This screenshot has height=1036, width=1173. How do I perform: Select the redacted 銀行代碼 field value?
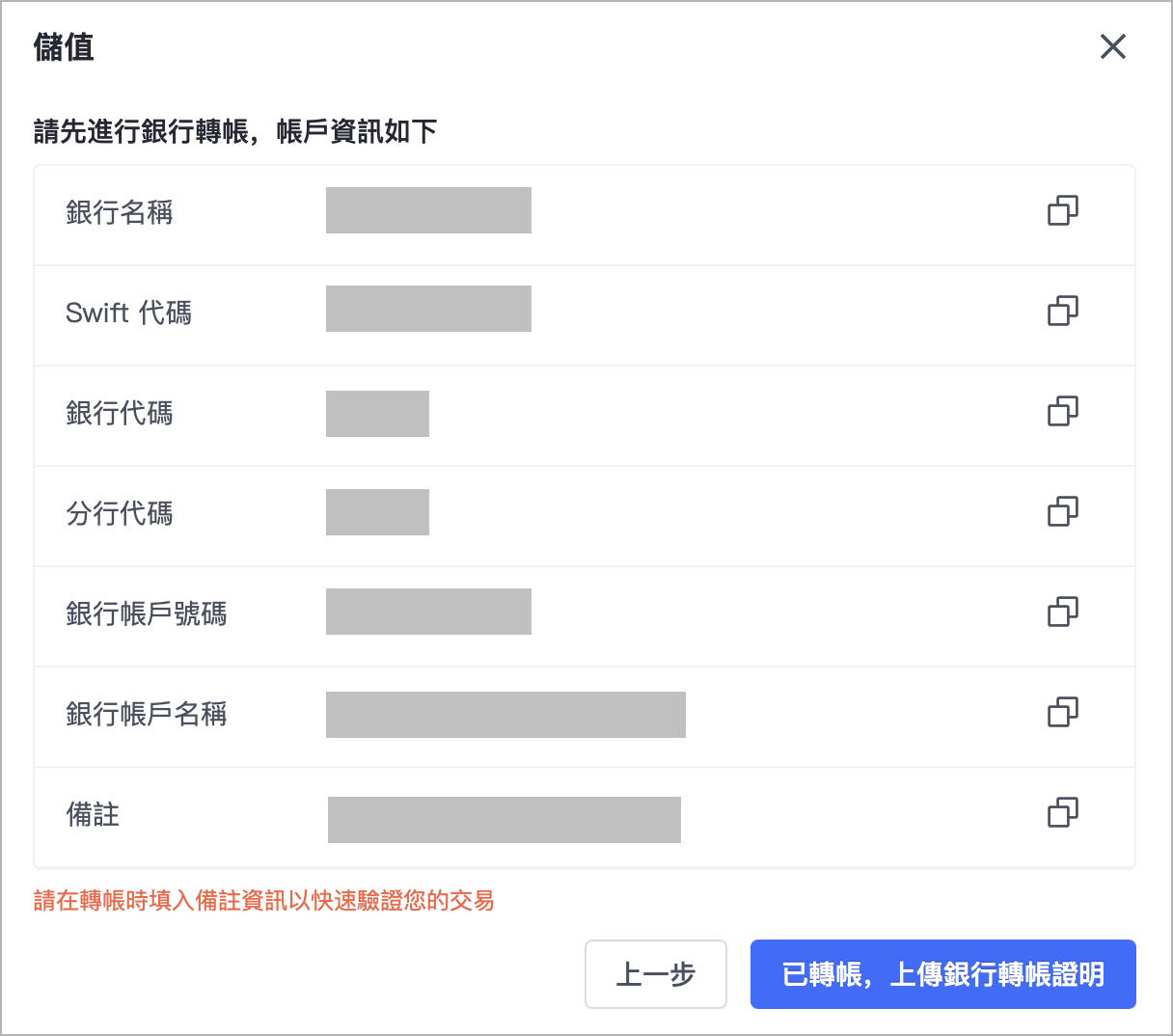[x=377, y=414]
